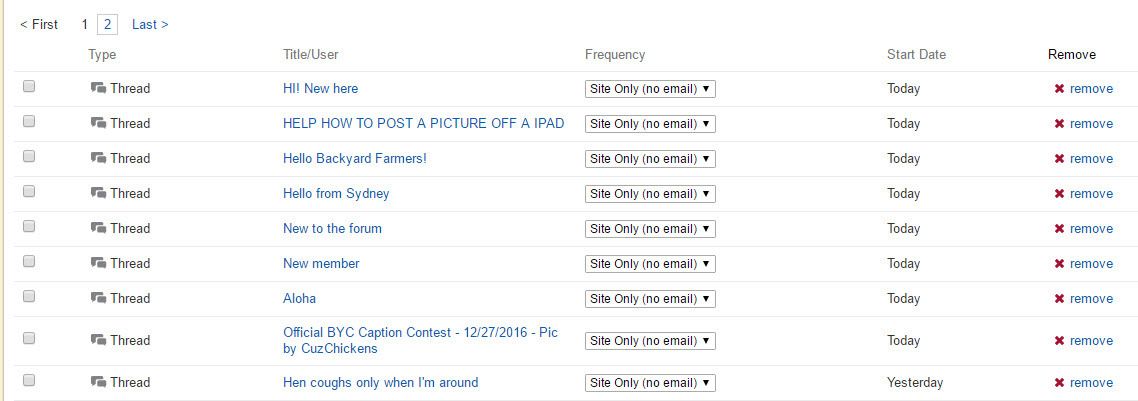Click the 'Remove' column header
This screenshot has width=1138, height=401.
pos(1071,55)
